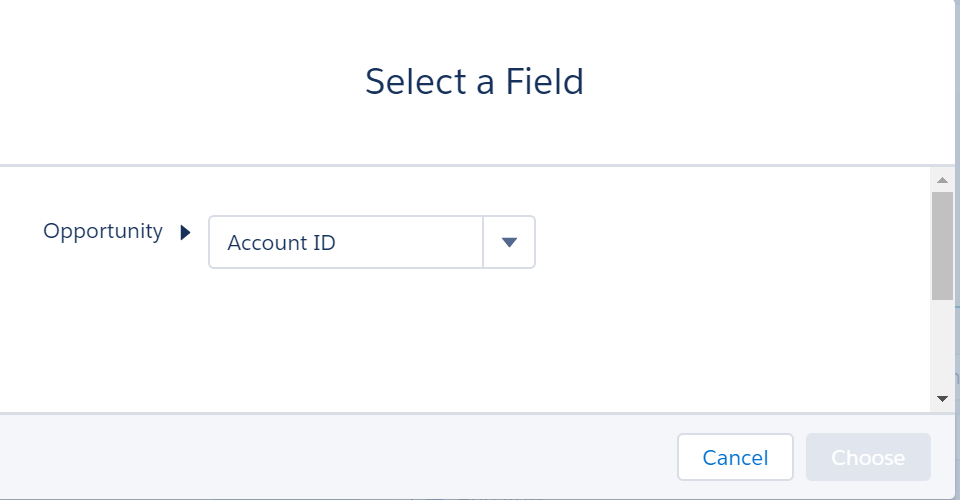
Task: Click the Select a Field heading
Action: coord(474,81)
